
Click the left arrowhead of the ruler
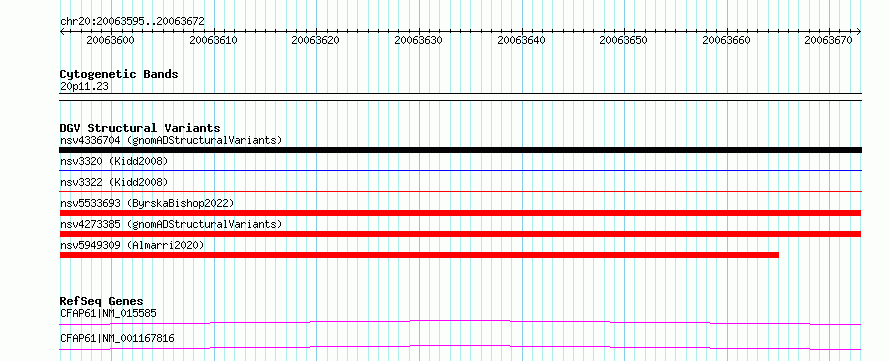click(62, 31)
